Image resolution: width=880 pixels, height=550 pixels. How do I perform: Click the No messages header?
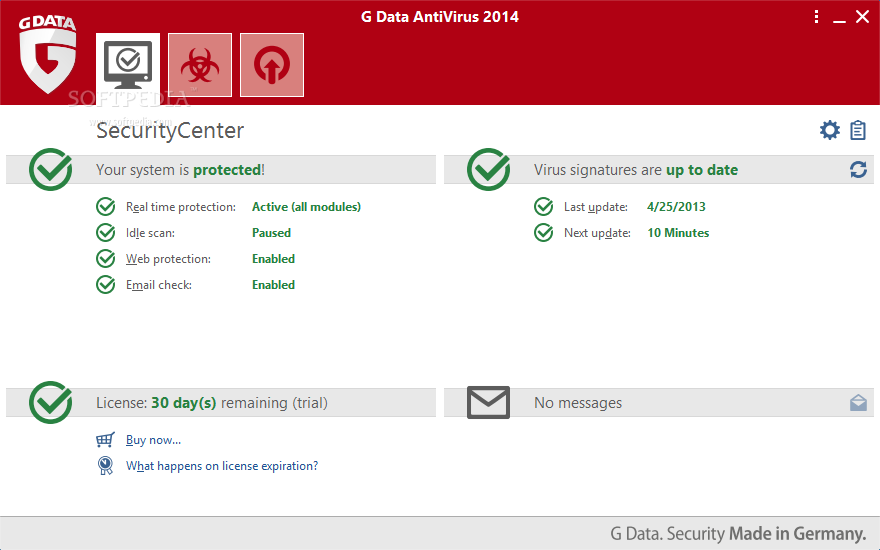(578, 403)
